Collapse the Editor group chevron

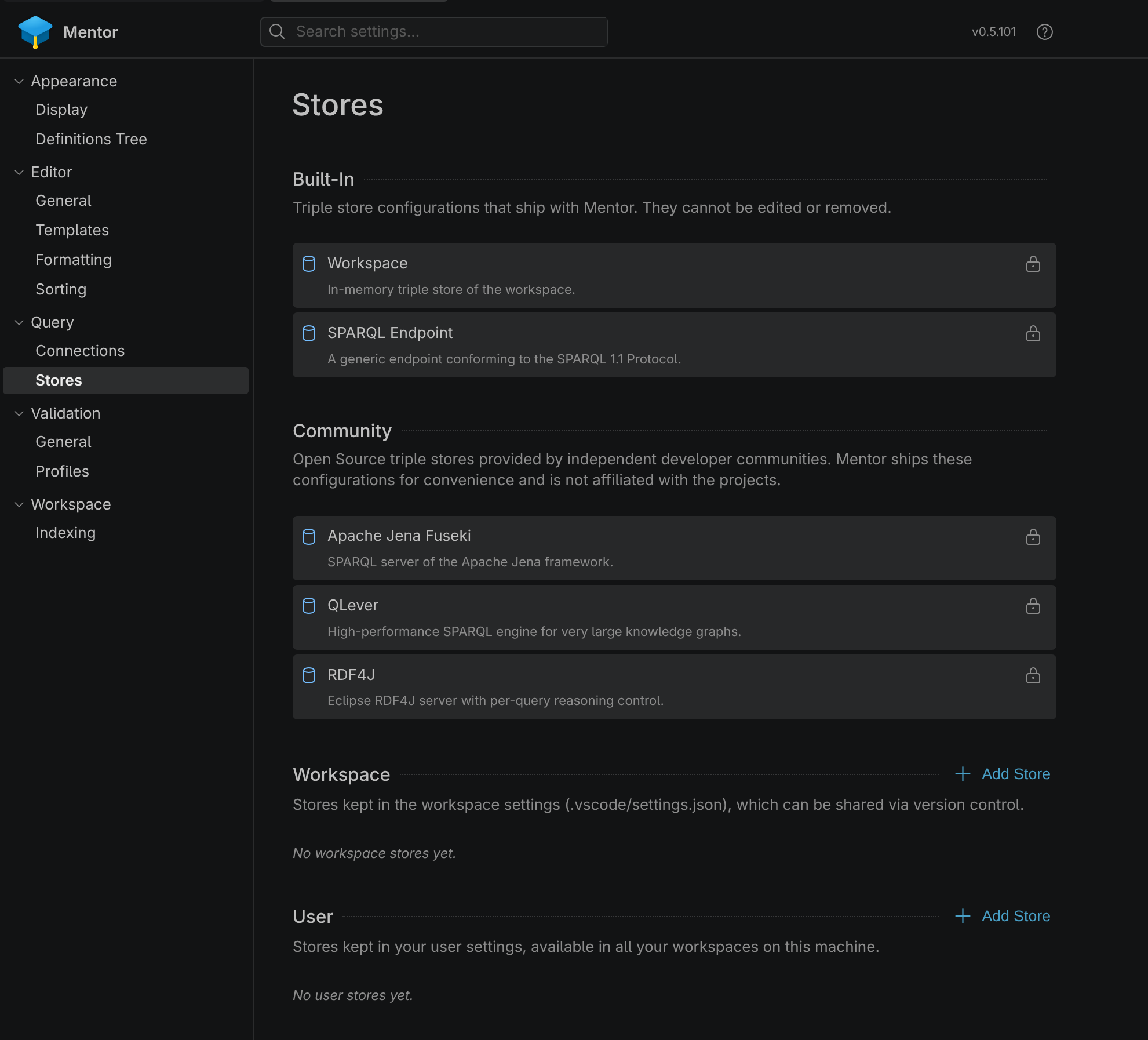[19, 172]
